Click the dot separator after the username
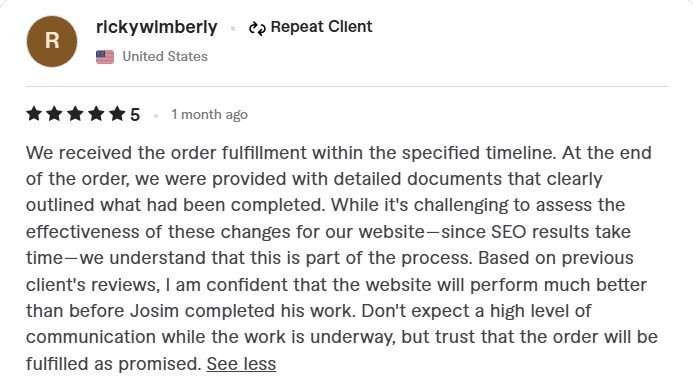Viewport: 693px width, 391px height. [233, 29]
